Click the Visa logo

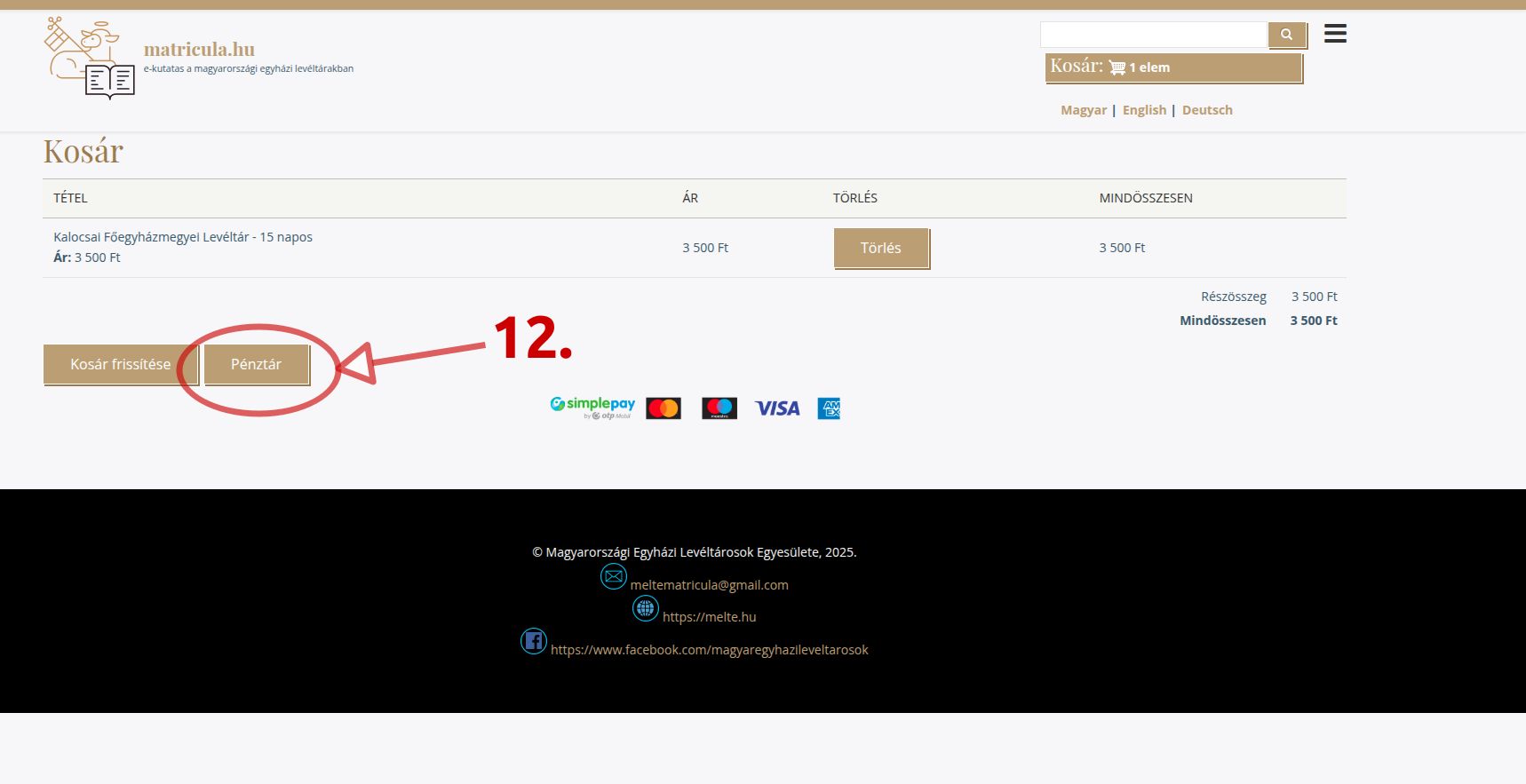click(777, 408)
